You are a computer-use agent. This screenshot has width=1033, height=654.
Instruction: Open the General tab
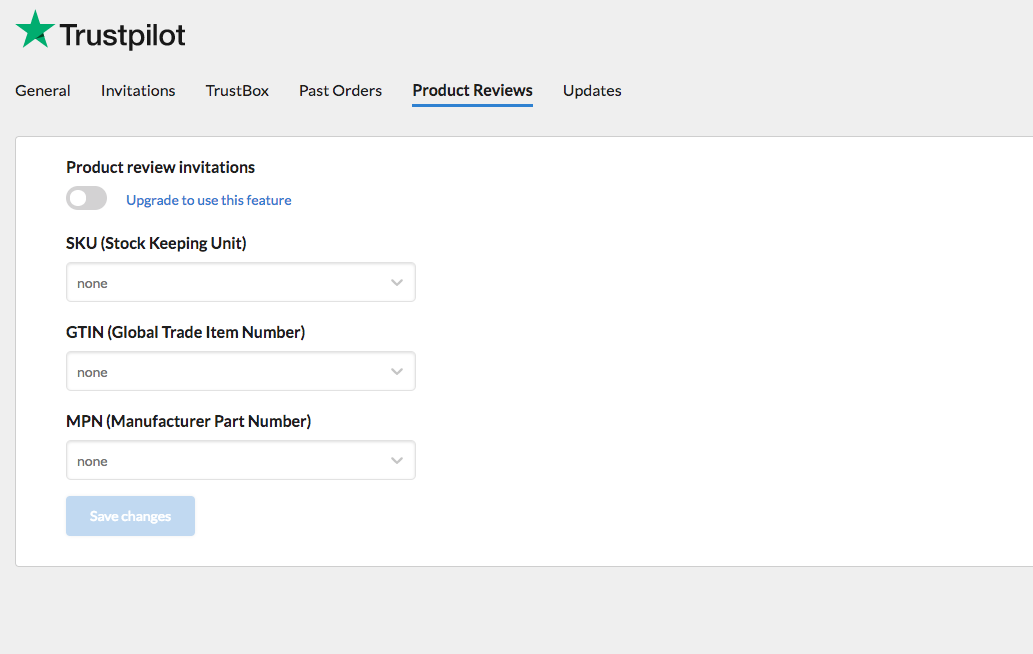(x=43, y=90)
